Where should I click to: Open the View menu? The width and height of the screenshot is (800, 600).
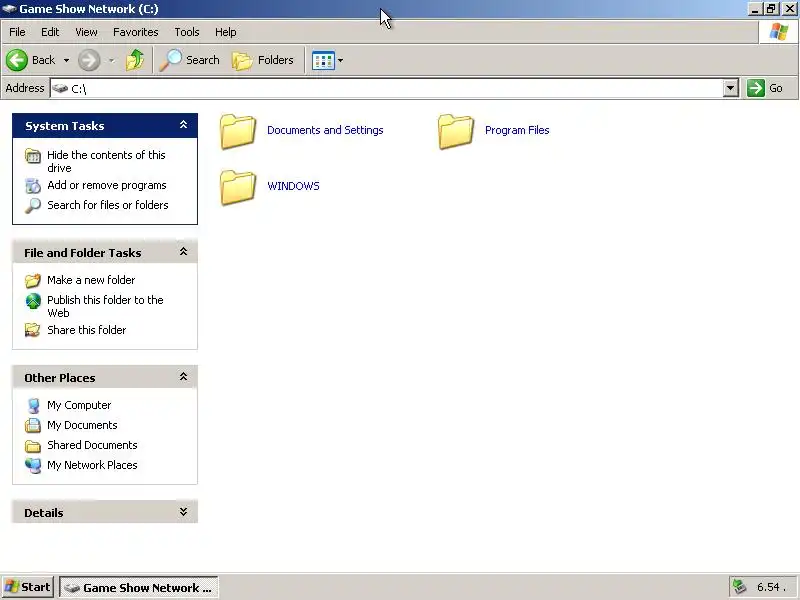pyautogui.click(x=86, y=32)
